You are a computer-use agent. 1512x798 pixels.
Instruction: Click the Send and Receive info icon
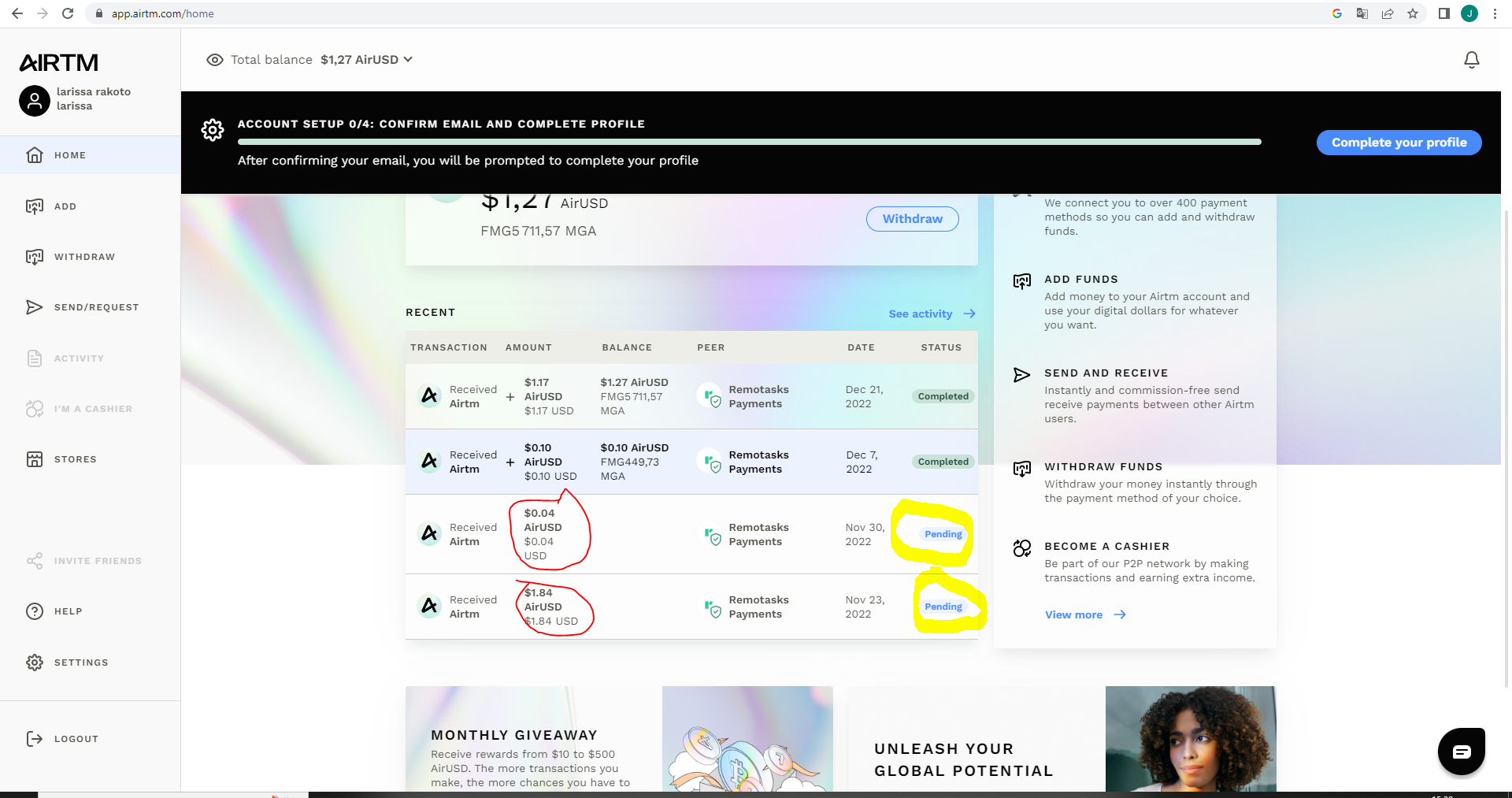(1022, 375)
